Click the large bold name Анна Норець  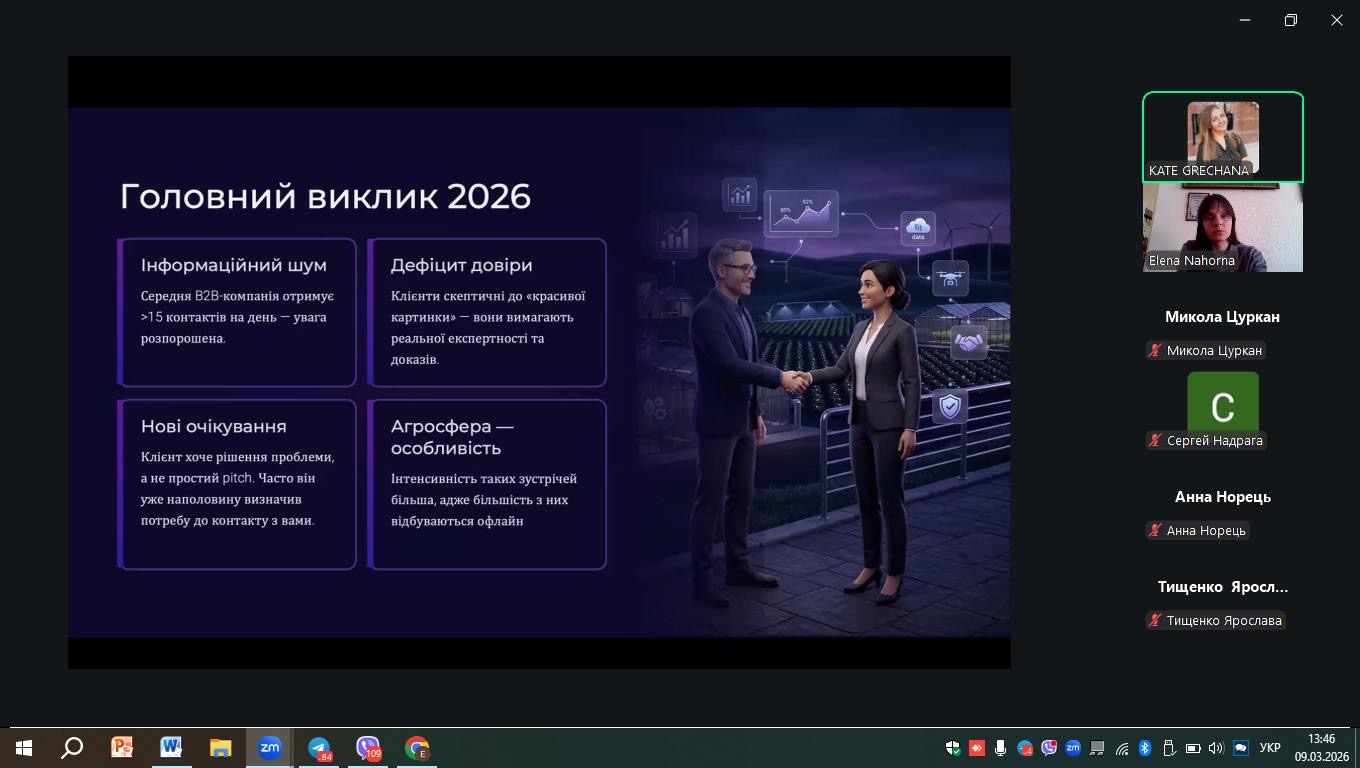coord(1223,496)
